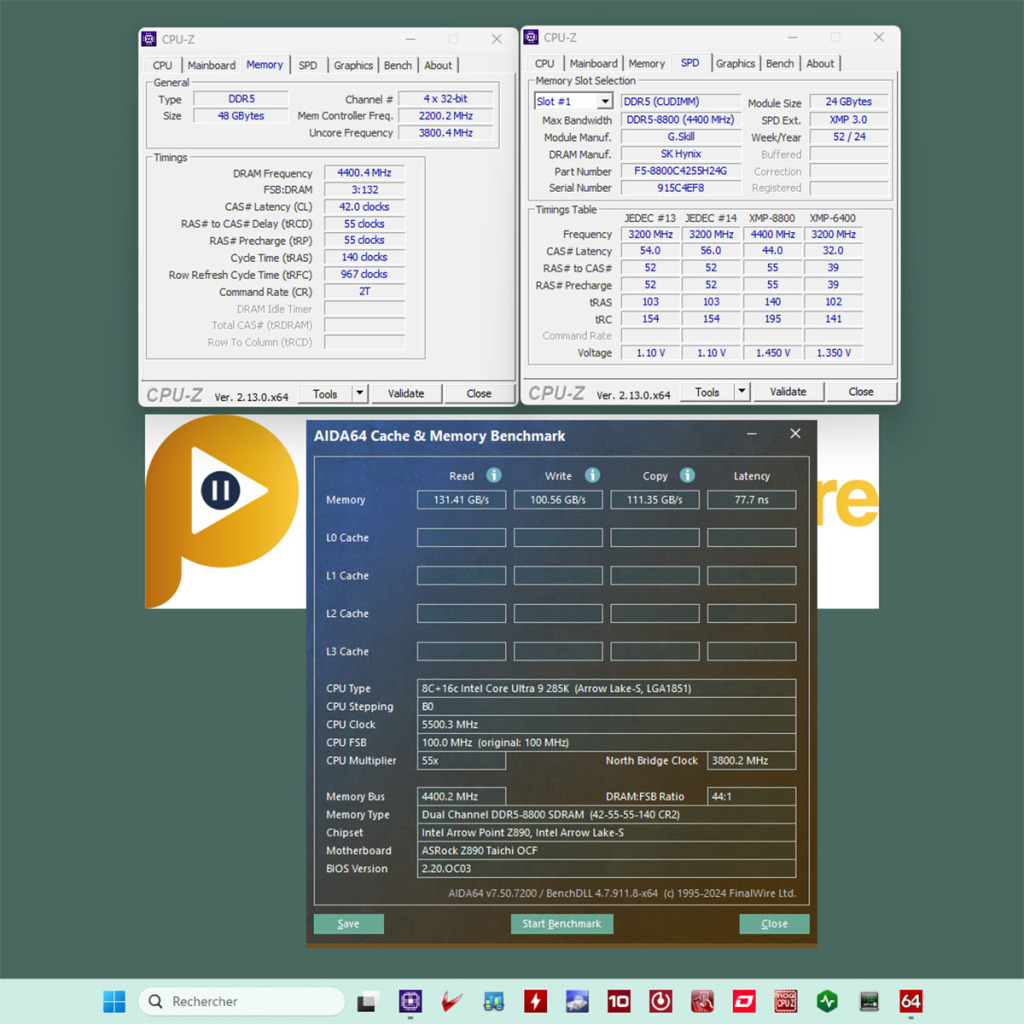Viewport: 1024px width, 1024px height.
Task: Switch to CPU tab in left CPU-Z window
Action: click(163, 65)
